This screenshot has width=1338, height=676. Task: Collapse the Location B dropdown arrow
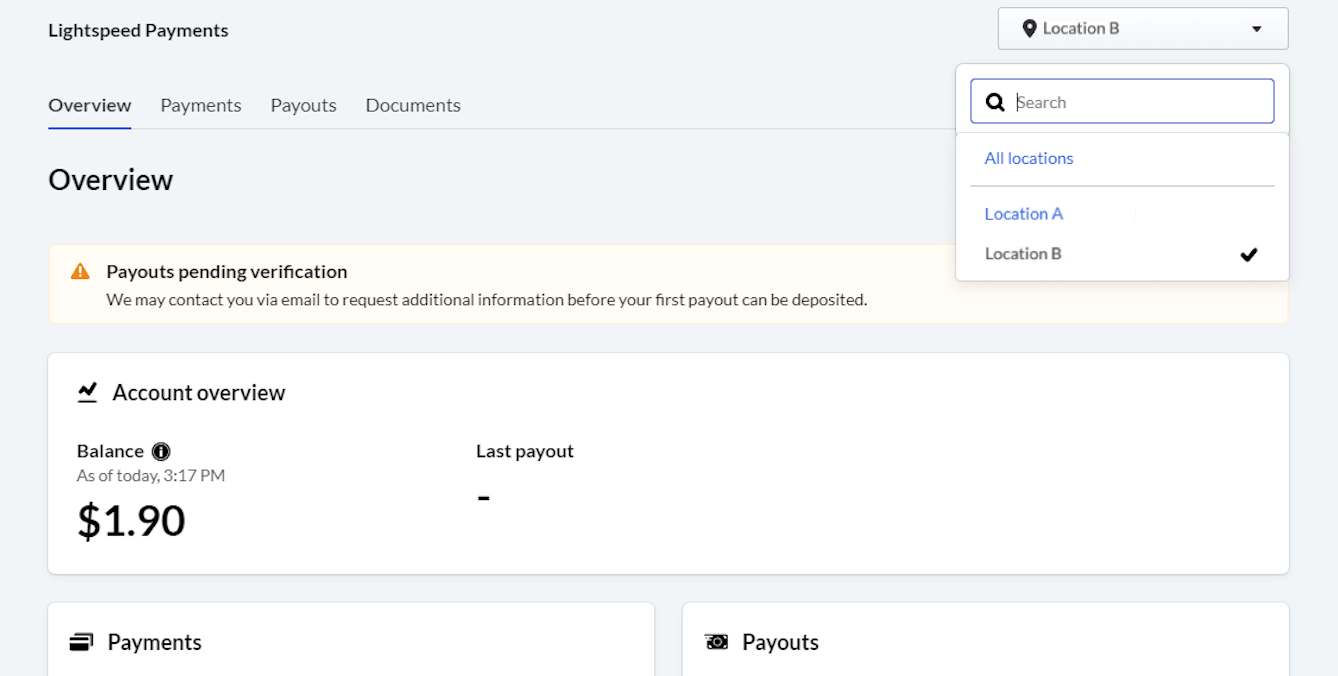coord(1257,29)
